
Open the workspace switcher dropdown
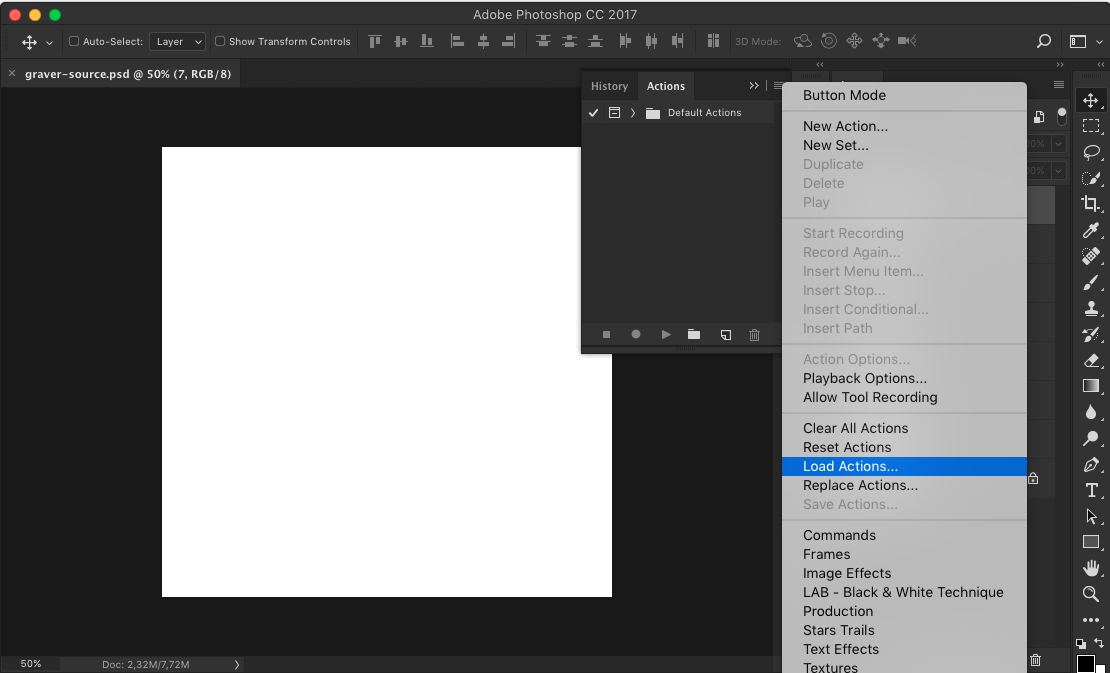pos(1085,41)
